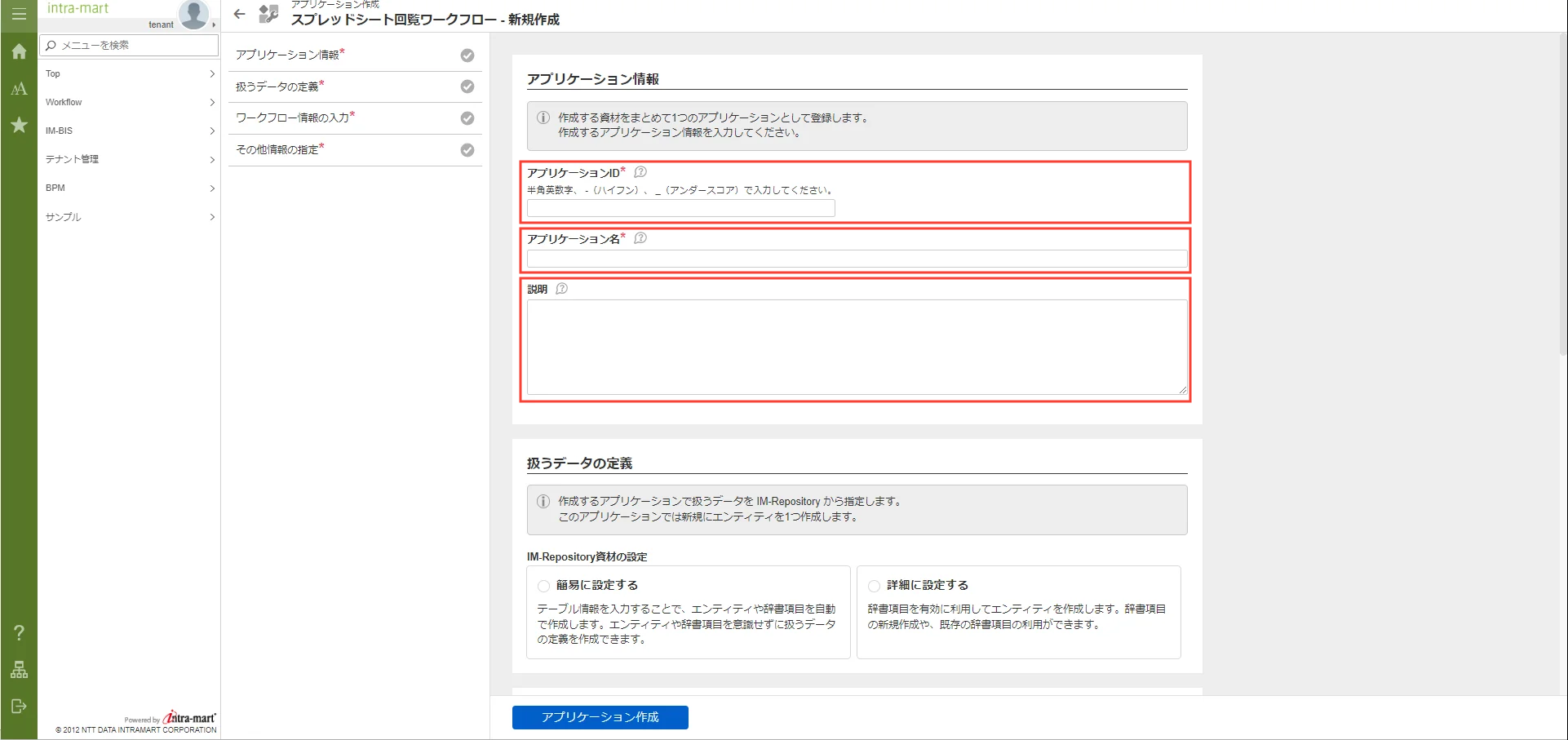The width and height of the screenshot is (1568, 740).
Task: Select the favorites star icon in the sidebar
Action: coord(18,125)
